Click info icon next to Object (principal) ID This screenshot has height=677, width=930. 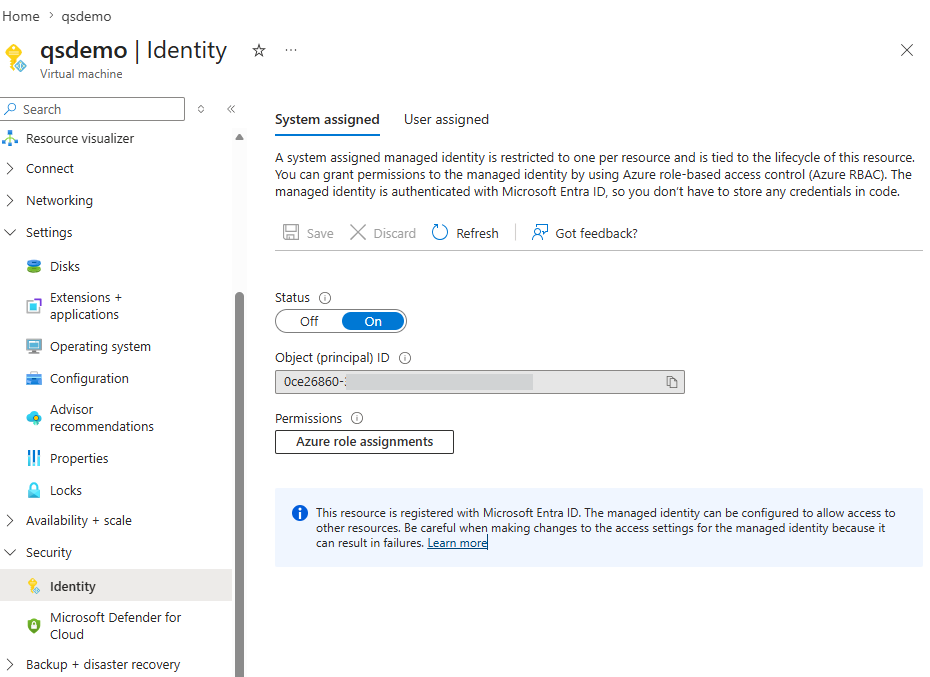click(x=405, y=358)
